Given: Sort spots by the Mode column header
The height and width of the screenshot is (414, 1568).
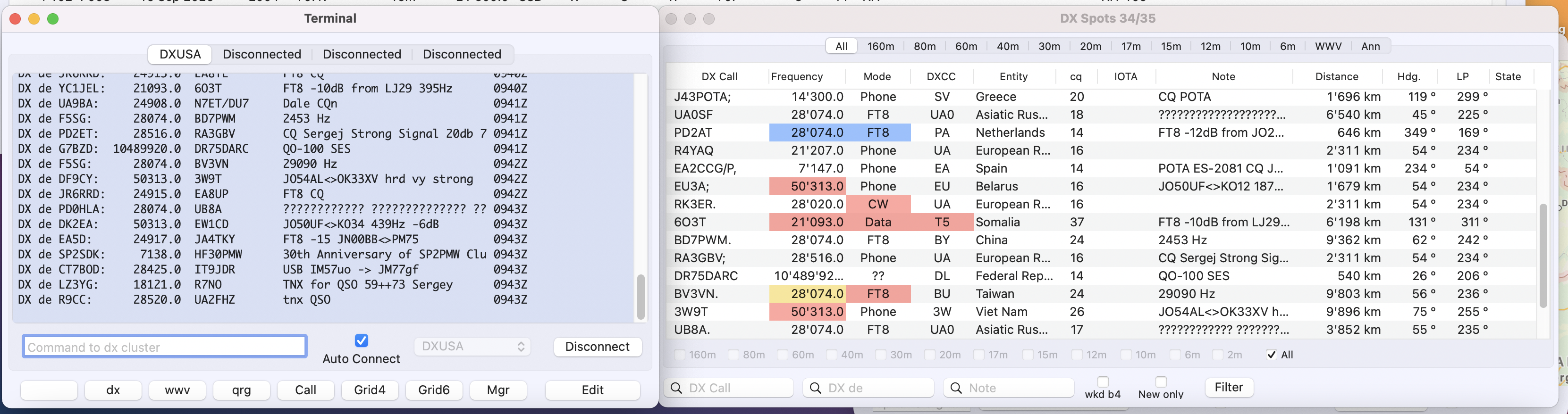Looking at the screenshot, I should coord(877,76).
